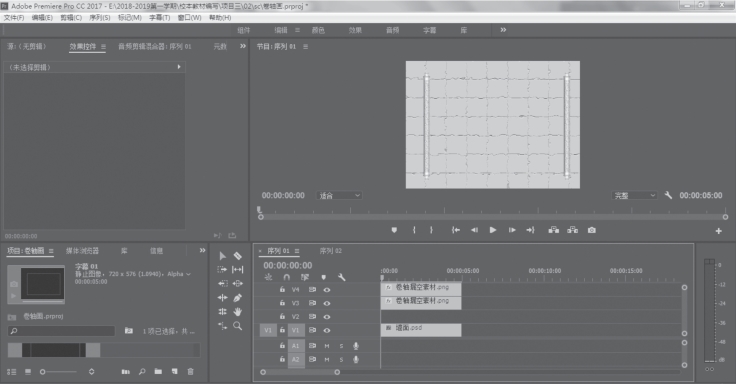
Task: Toggle V4 track output eye icon
Action: tap(327, 290)
